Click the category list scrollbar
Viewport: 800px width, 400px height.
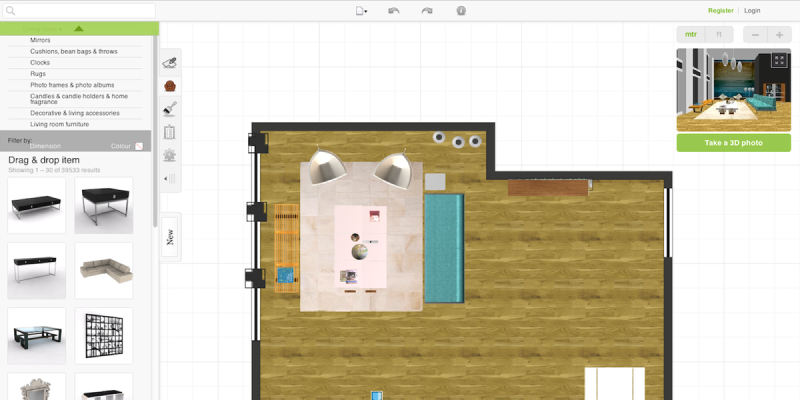tap(155, 131)
